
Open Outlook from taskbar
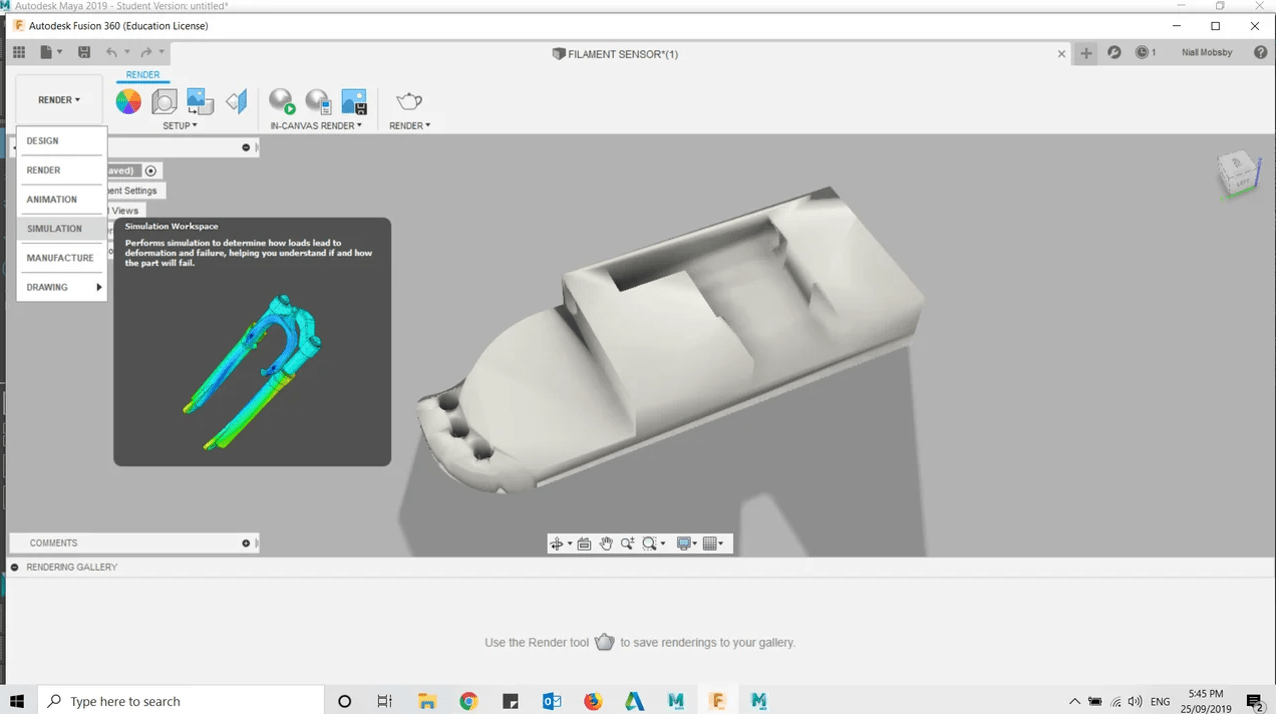[x=552, y=701]
